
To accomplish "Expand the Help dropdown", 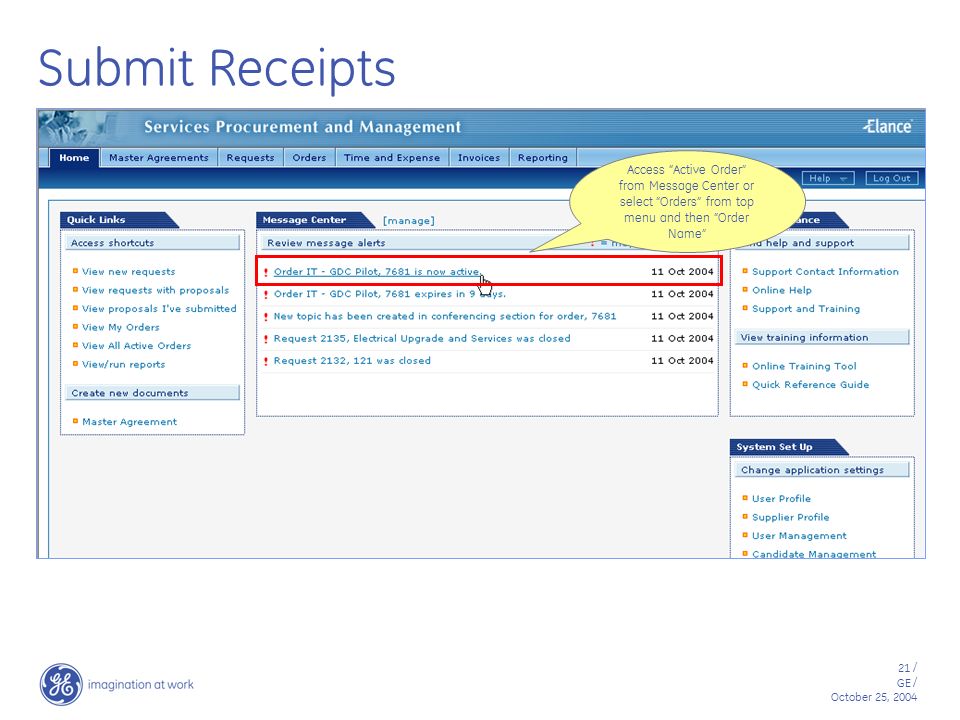I will (828, 178).
